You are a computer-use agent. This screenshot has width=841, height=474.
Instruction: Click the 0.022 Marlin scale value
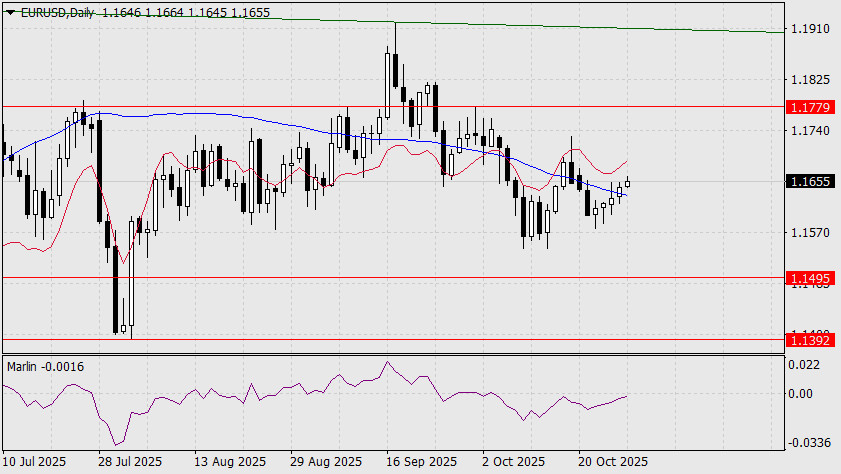coord(803,365)
